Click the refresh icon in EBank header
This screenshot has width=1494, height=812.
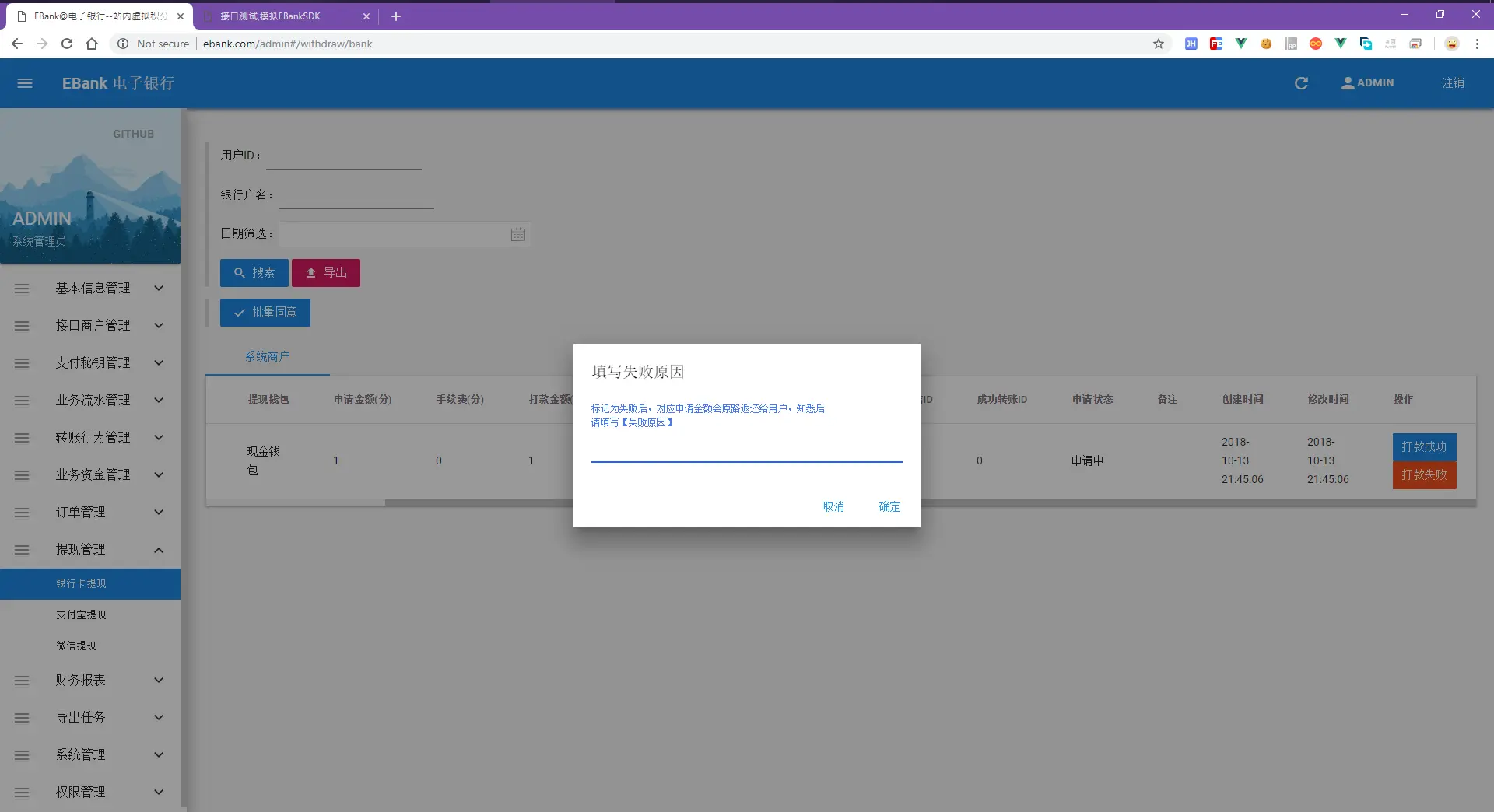pos(1301,83)
